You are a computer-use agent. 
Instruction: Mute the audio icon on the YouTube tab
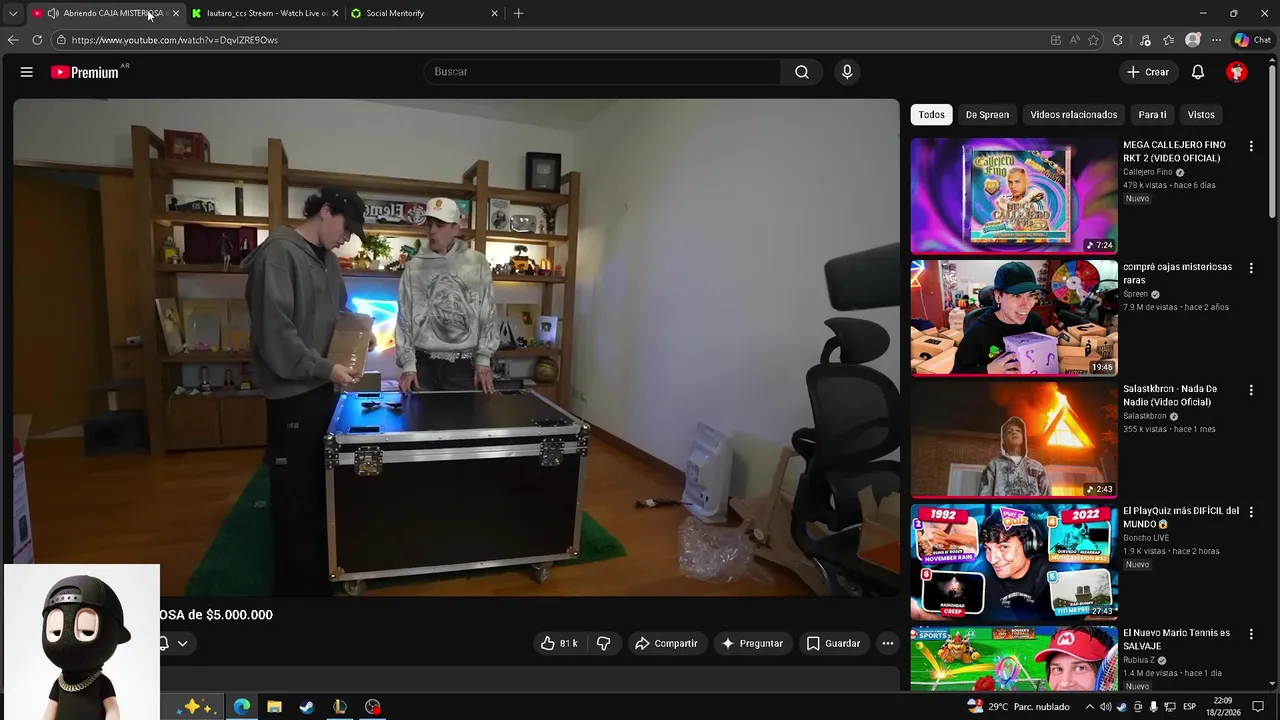tap(53, 13)
